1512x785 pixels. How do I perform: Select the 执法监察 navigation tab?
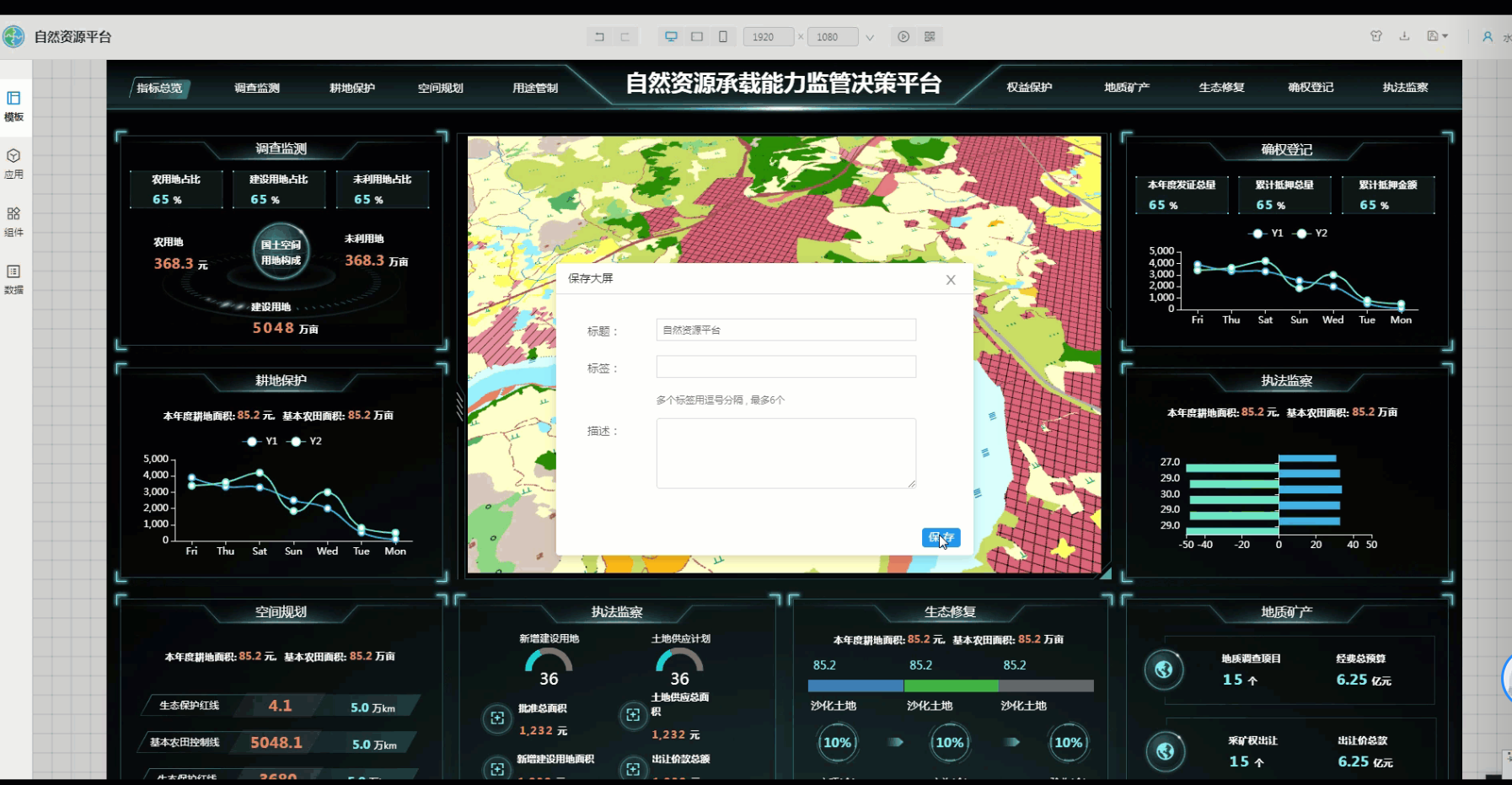click(1405, 87)
